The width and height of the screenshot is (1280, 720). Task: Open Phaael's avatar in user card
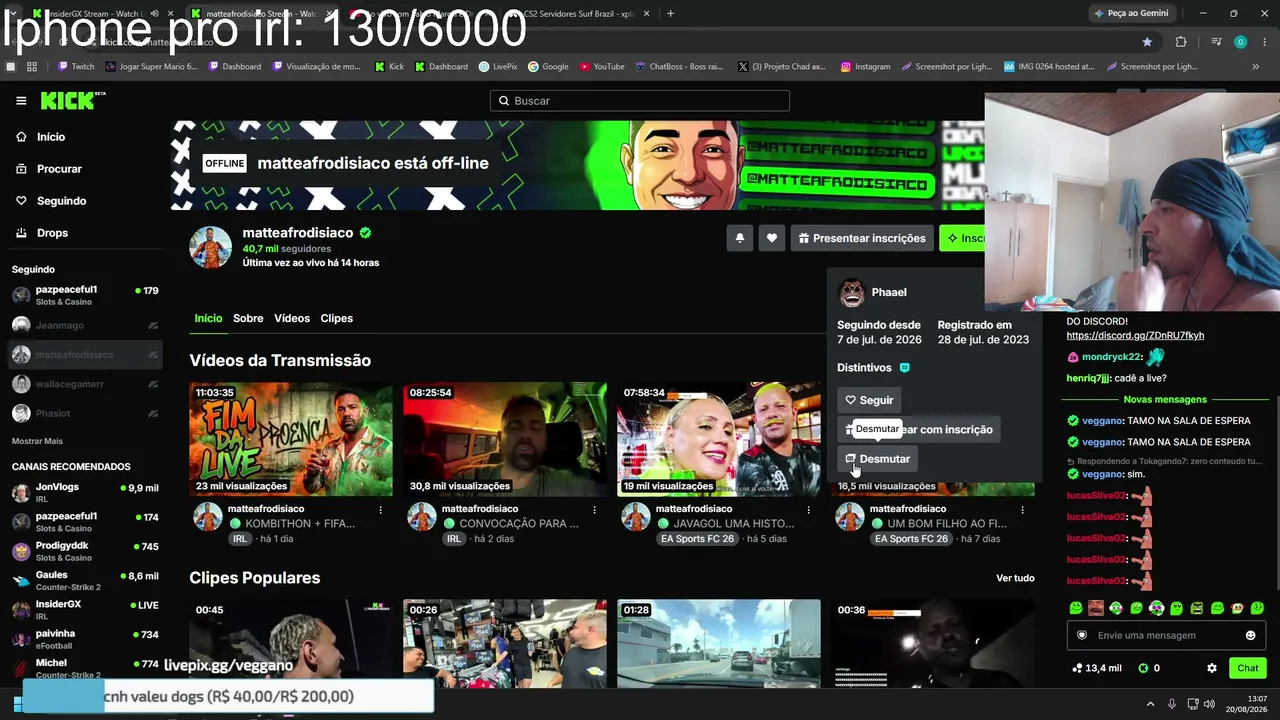tap(851, 293)
